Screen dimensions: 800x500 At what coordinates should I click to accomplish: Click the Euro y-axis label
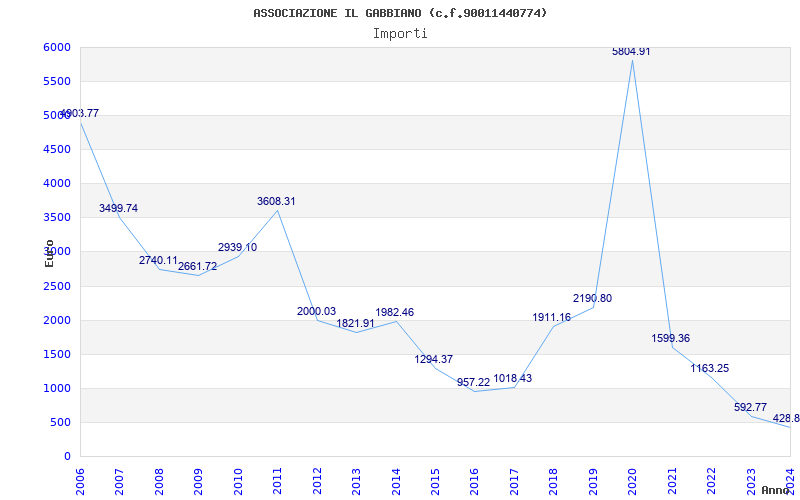point(49,253)
